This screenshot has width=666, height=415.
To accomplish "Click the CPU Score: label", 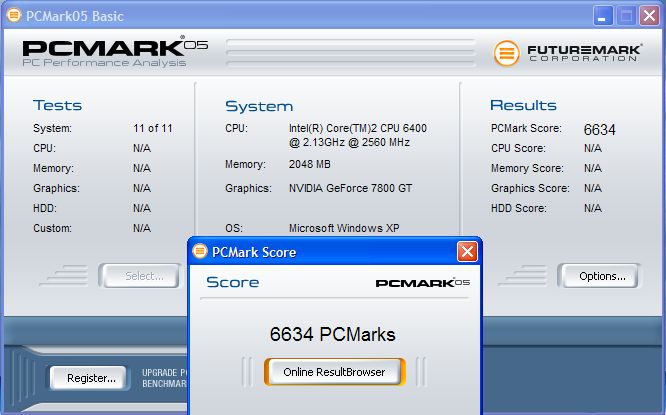I will 518,148.
